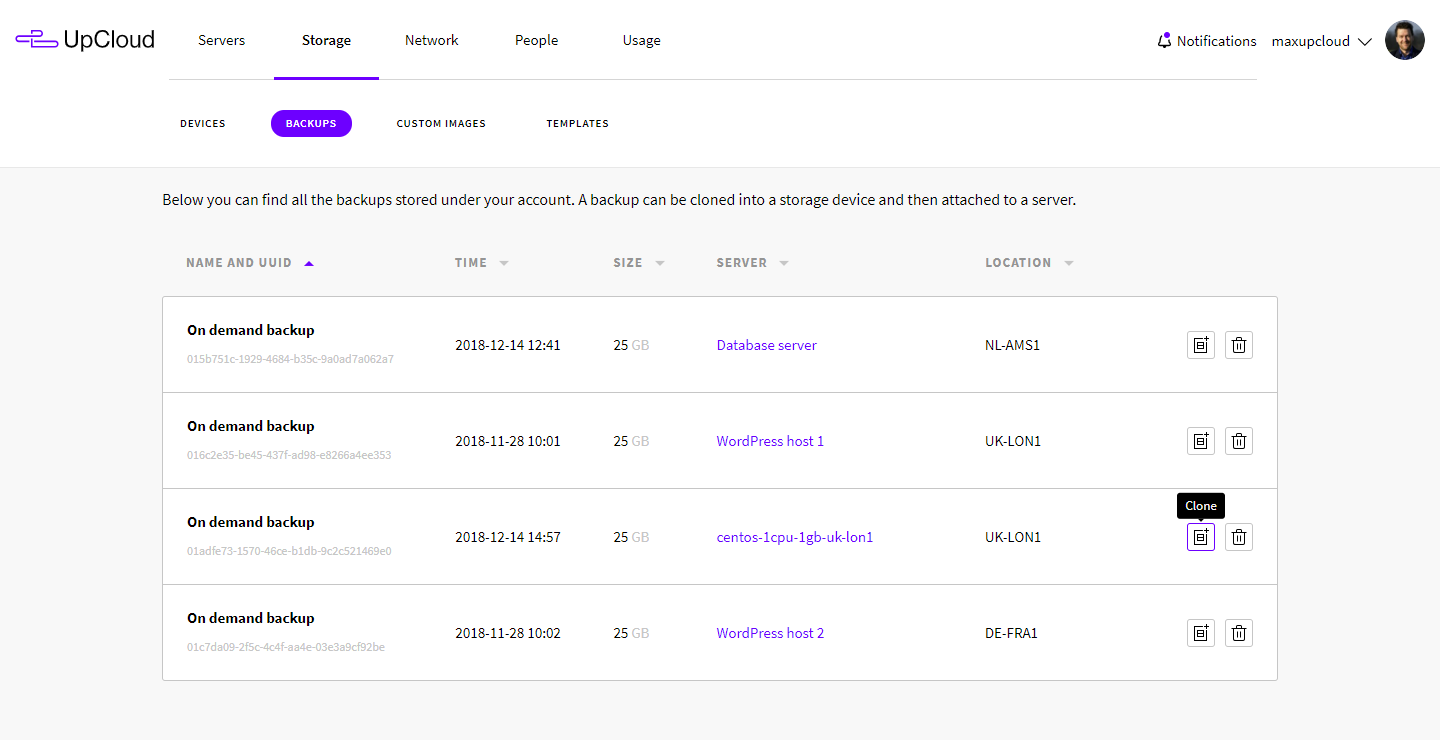Open the WordPress host 1 link

coord(770,441)
